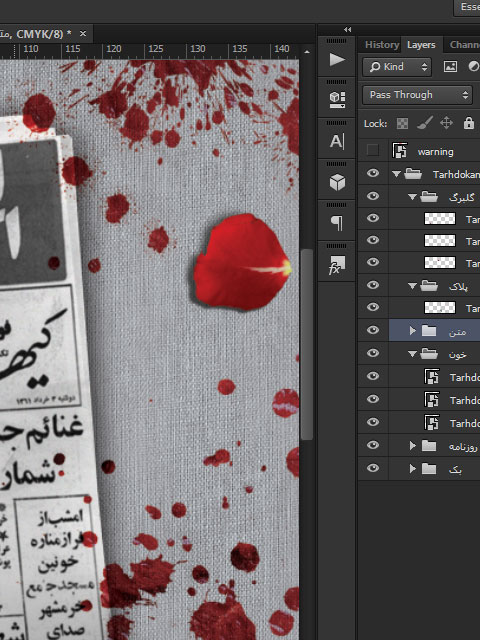Open the Essentials workspace switcher

point(467,7)
